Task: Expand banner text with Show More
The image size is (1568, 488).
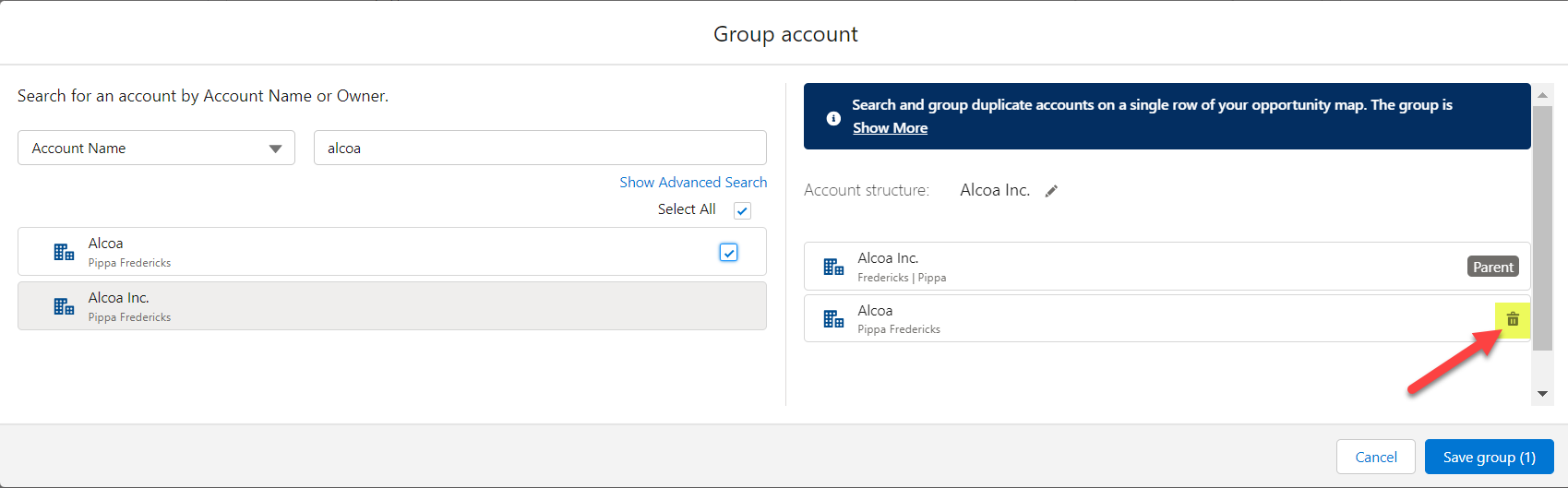Action: tap(890, 128)
